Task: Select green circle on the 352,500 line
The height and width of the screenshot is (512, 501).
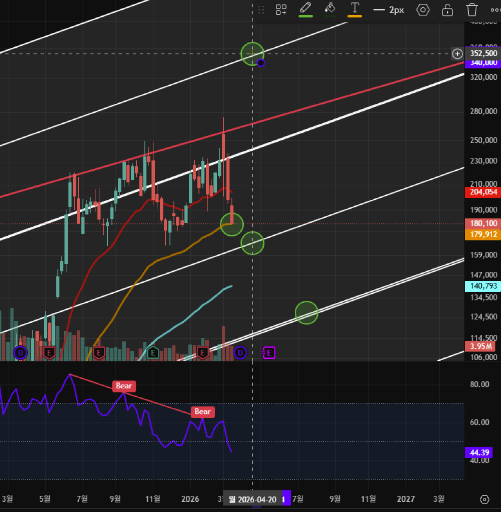Action: click(252, 54)
